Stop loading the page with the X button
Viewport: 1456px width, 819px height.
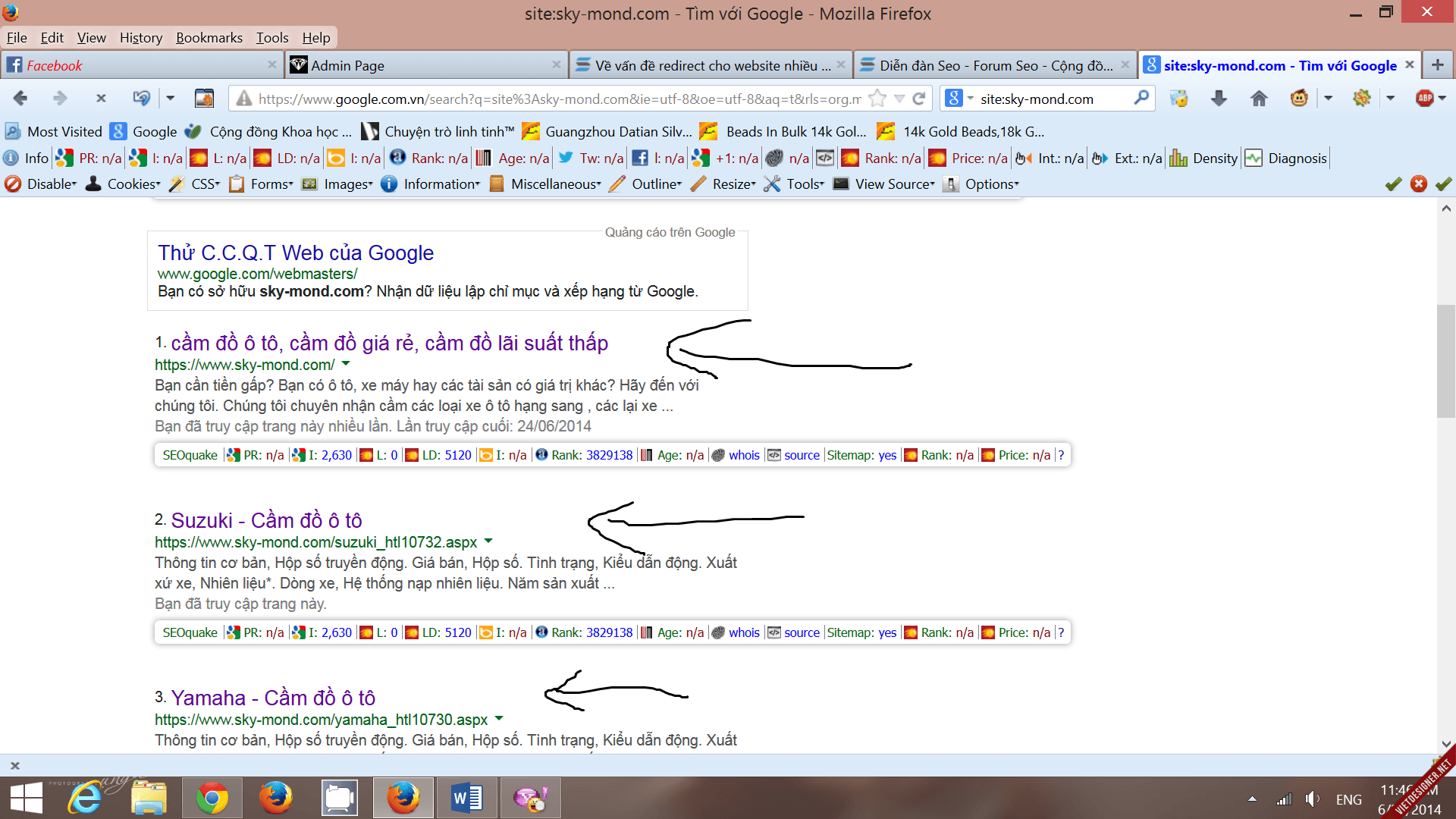coord(101,98)
